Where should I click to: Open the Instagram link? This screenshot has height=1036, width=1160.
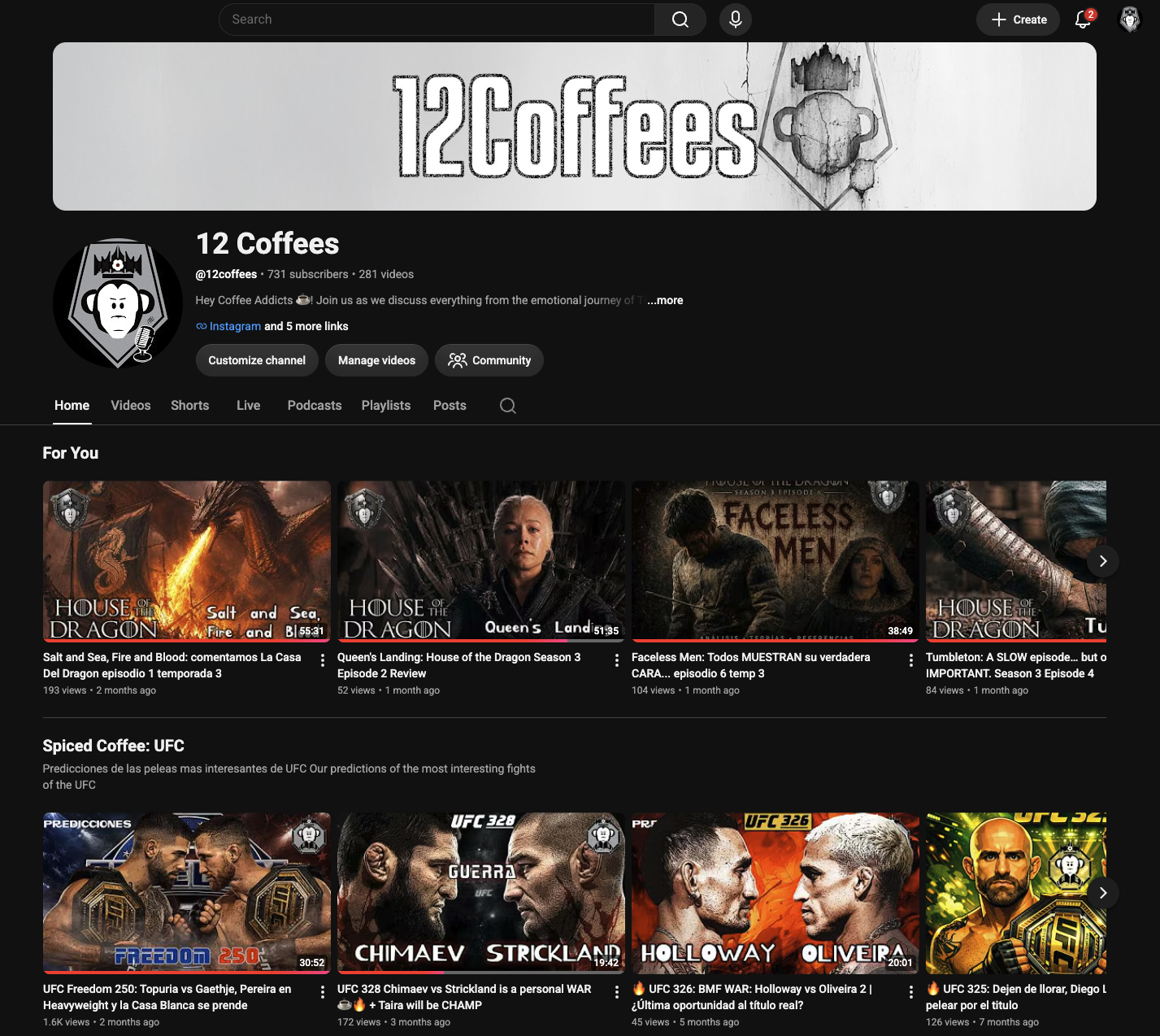coord(235,326)
